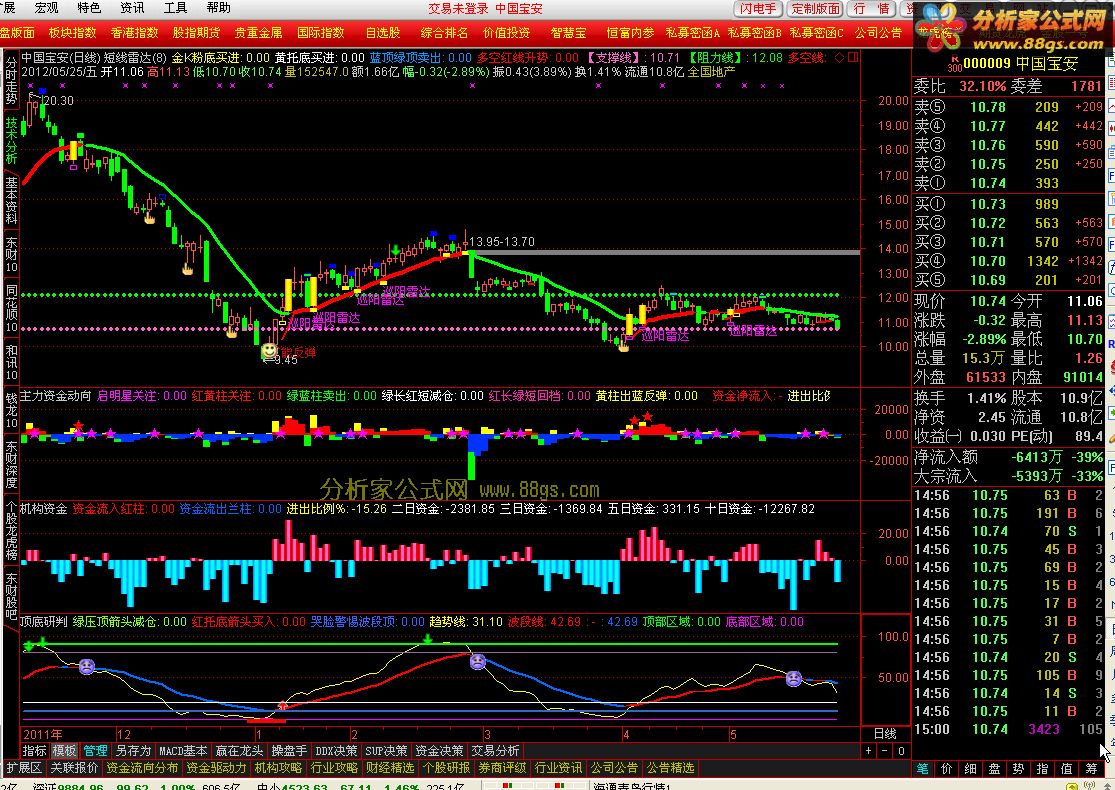Click the 13.95-13.70 gap label on chart
This screenshot has width=1115, height=790.
(502, 242)
